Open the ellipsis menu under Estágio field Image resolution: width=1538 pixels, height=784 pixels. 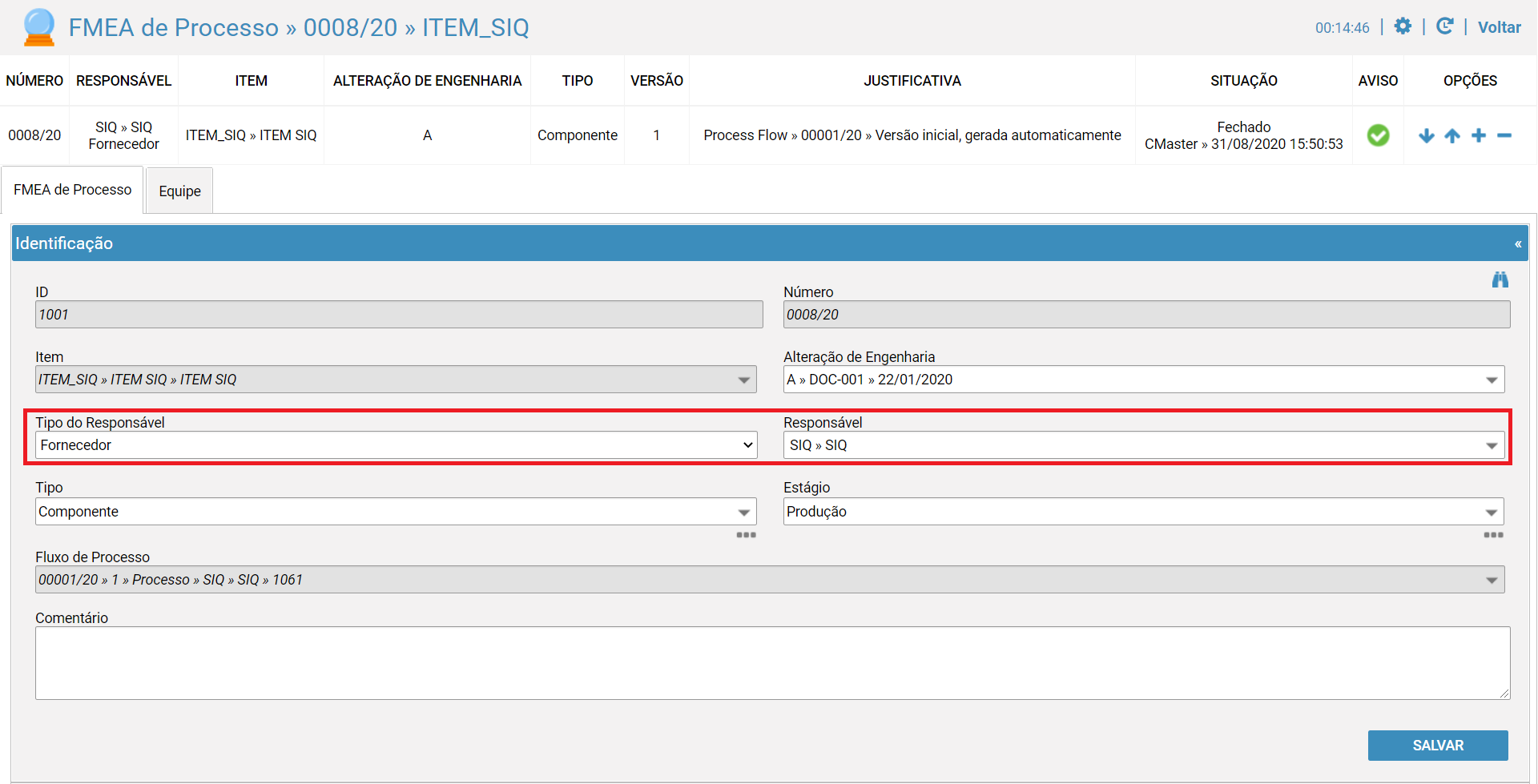1493,535
